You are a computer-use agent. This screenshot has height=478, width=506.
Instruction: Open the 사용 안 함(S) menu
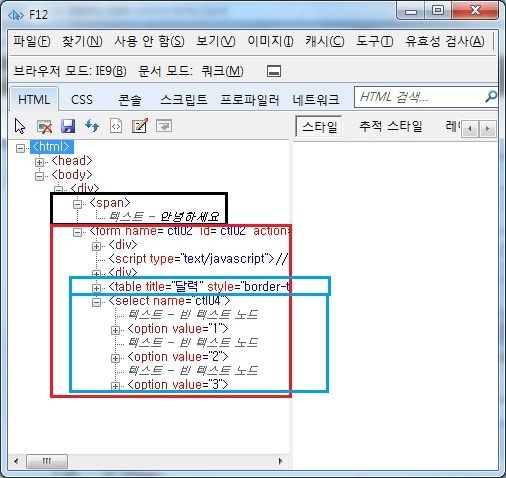(x=149, y=41)
